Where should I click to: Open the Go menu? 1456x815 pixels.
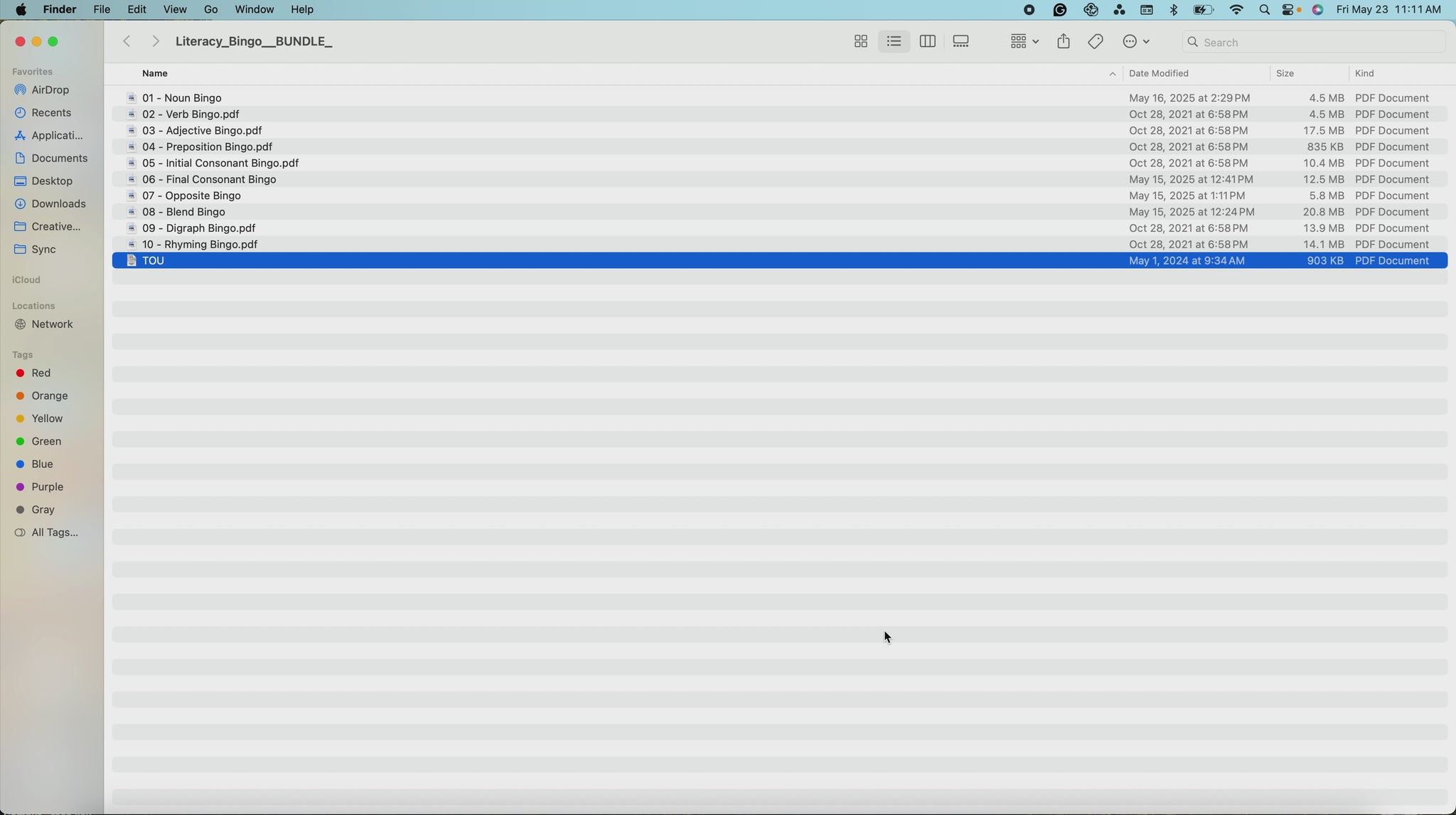[x=210, y=10]
